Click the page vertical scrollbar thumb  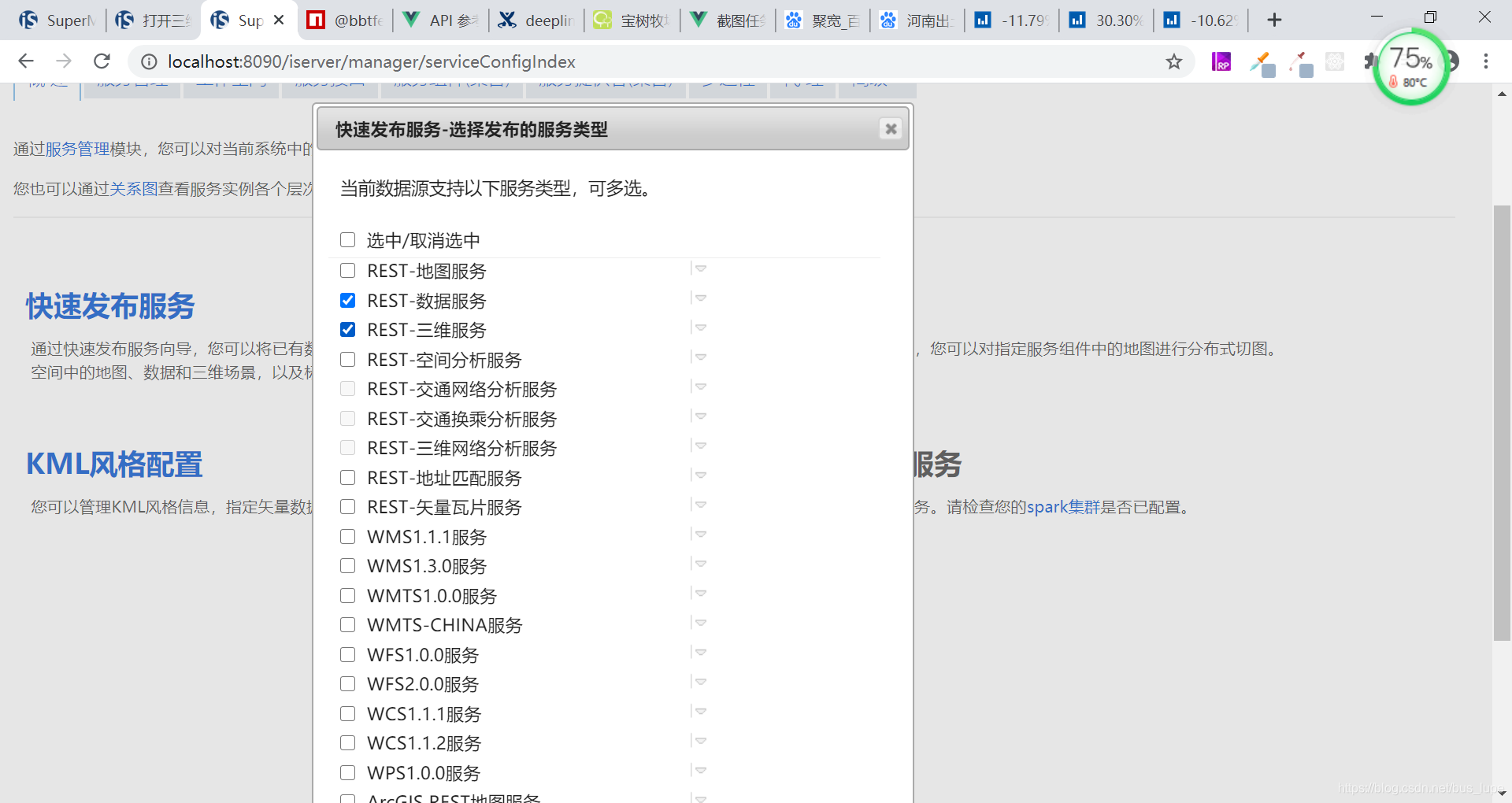(x=1502, y=424)
